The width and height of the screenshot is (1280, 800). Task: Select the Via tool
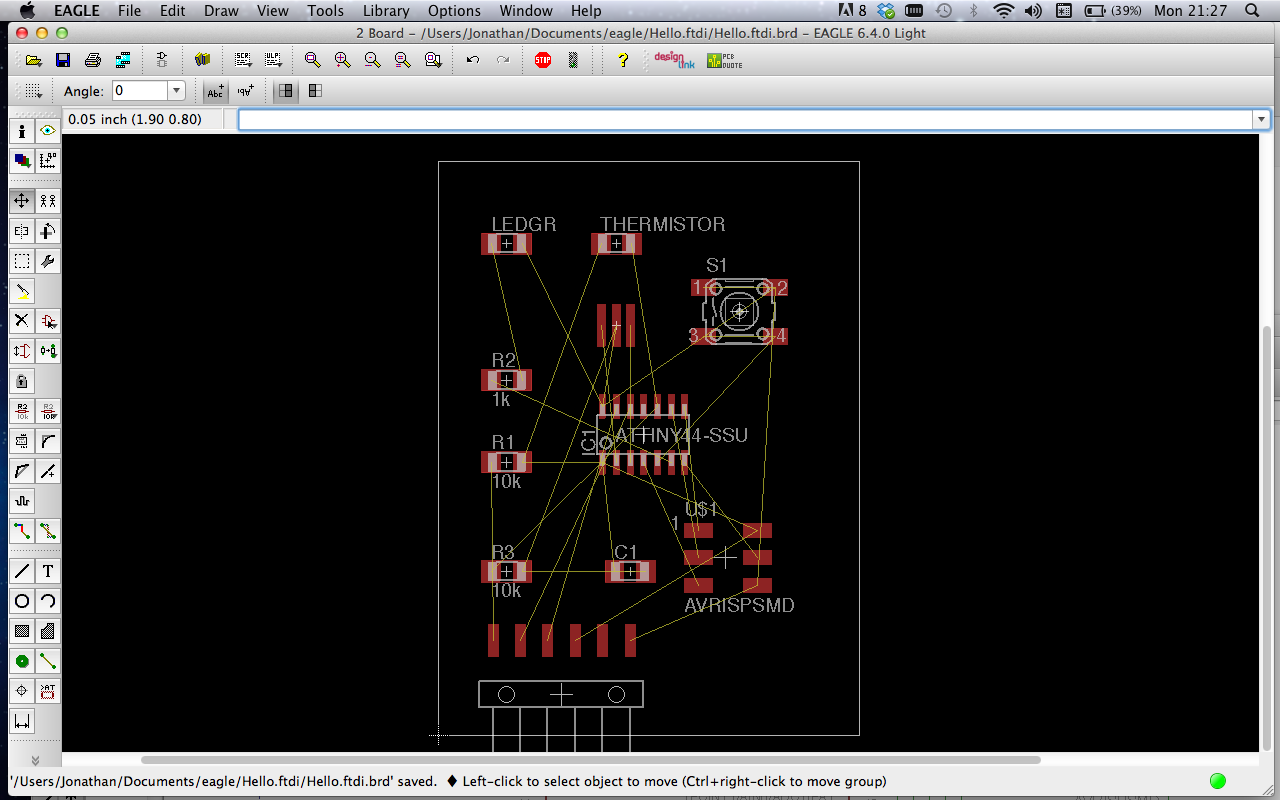coord(22,661)
